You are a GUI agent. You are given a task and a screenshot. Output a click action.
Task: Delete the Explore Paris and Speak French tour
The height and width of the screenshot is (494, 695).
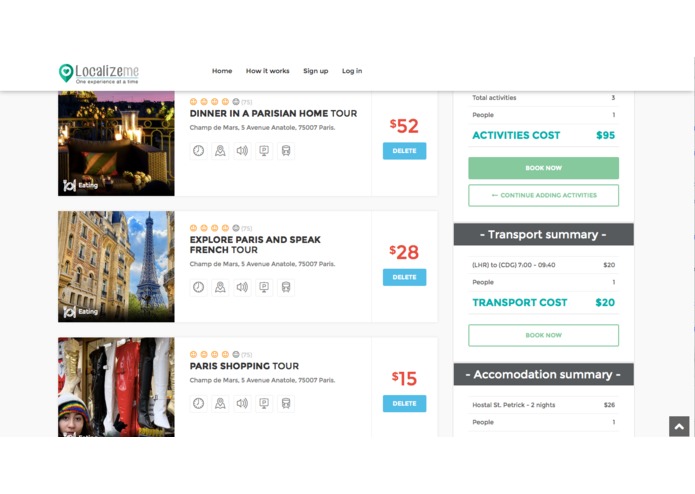tap(404, 277)
